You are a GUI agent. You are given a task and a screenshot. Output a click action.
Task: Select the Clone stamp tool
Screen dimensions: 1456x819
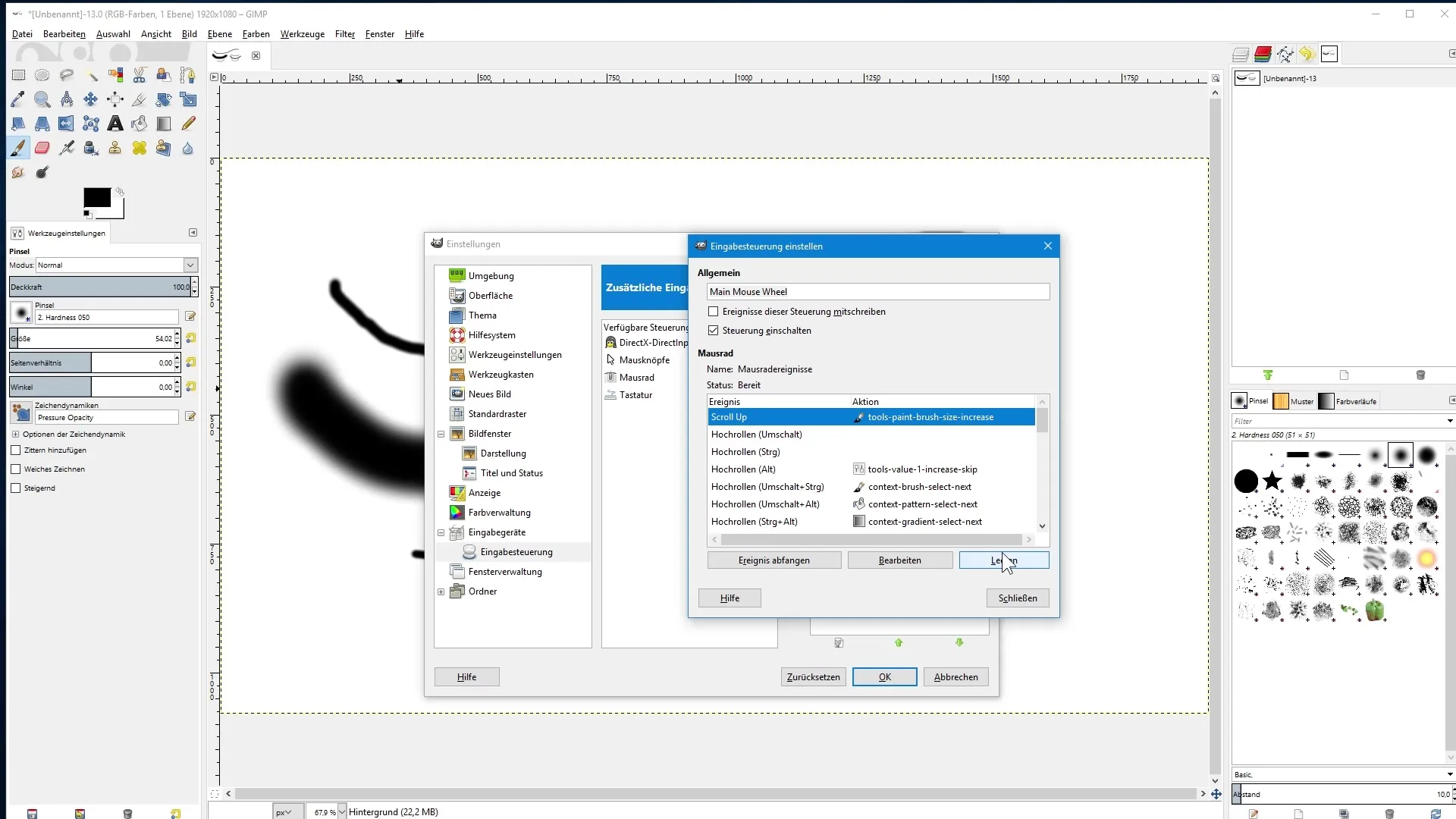click(x=115, y=148)
